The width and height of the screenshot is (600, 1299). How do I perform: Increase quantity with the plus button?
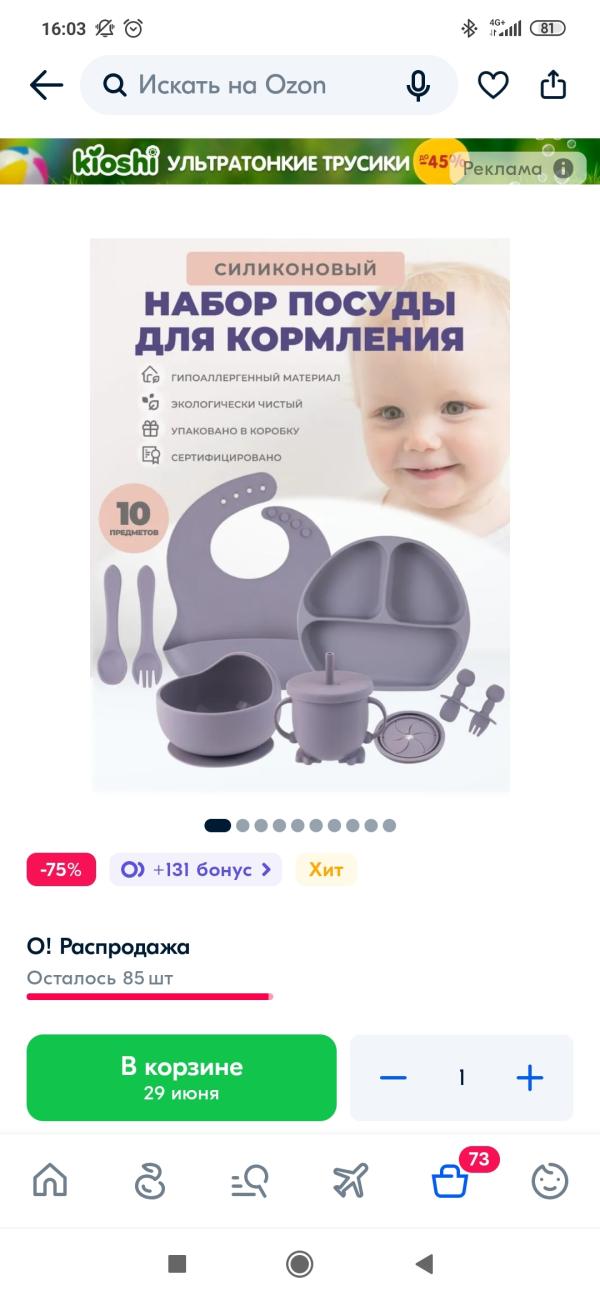(x=529, y=1078)
